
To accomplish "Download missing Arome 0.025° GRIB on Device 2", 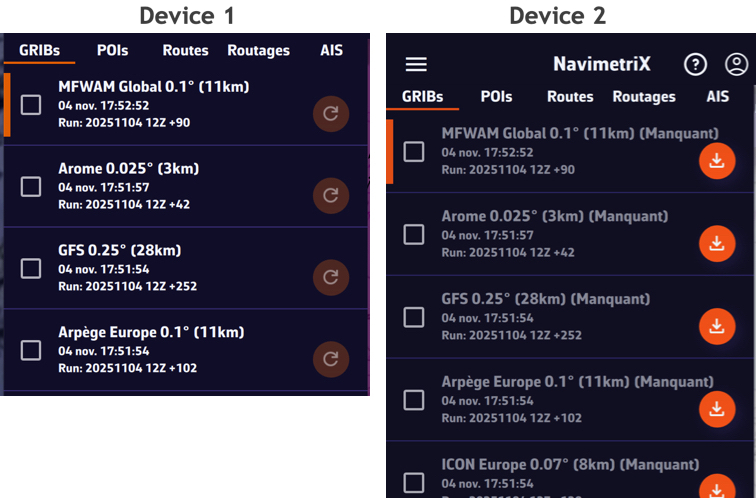I will coord(716,243).
